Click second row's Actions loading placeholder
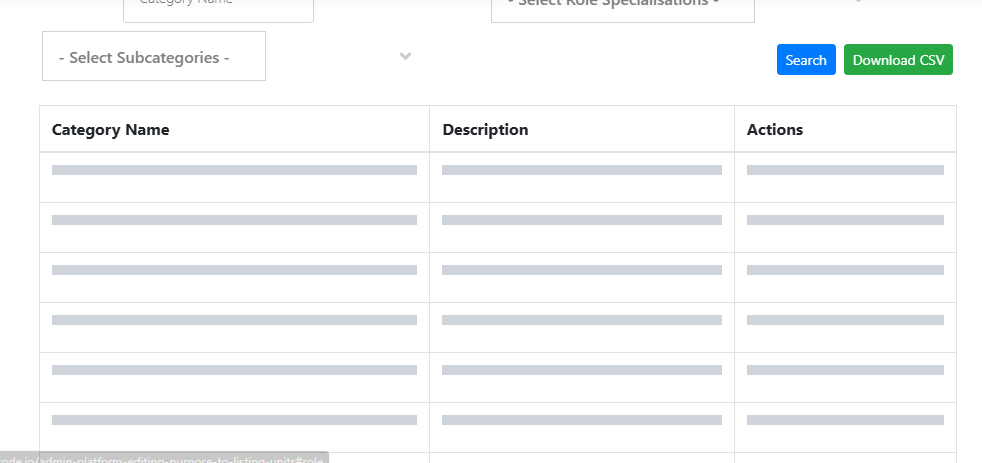982x463 pixels. click(x=845, y=220)
